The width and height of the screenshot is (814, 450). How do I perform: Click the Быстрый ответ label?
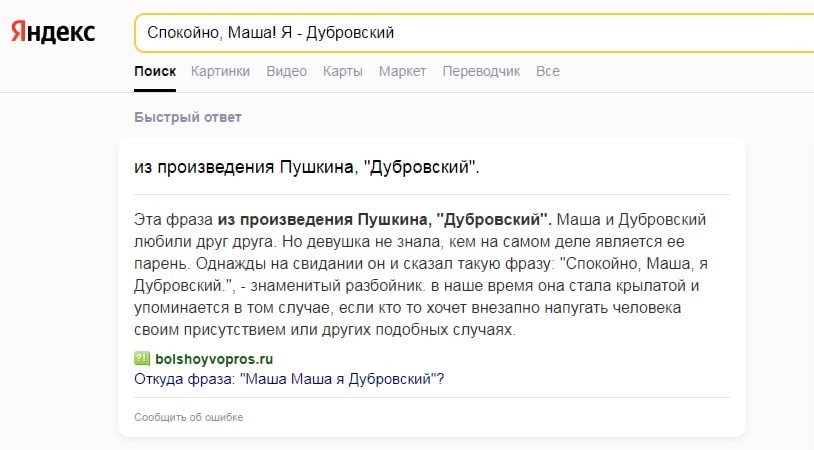(x=188, y=117)
